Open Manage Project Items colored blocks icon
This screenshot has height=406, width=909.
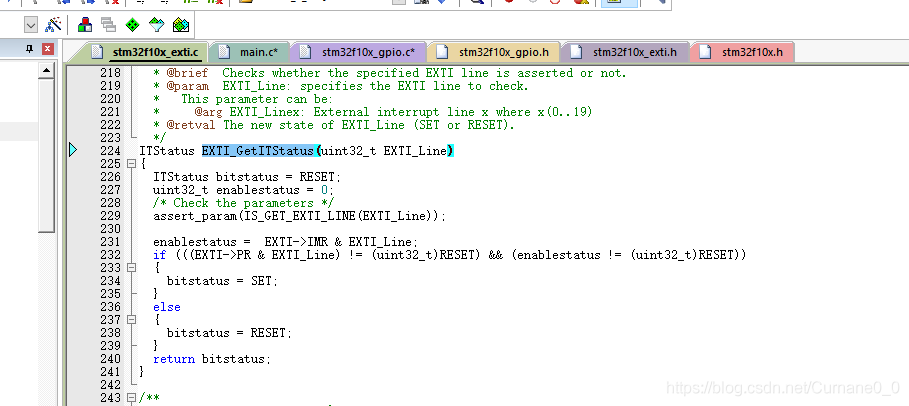pyautogui.click(x=85, y=24)
